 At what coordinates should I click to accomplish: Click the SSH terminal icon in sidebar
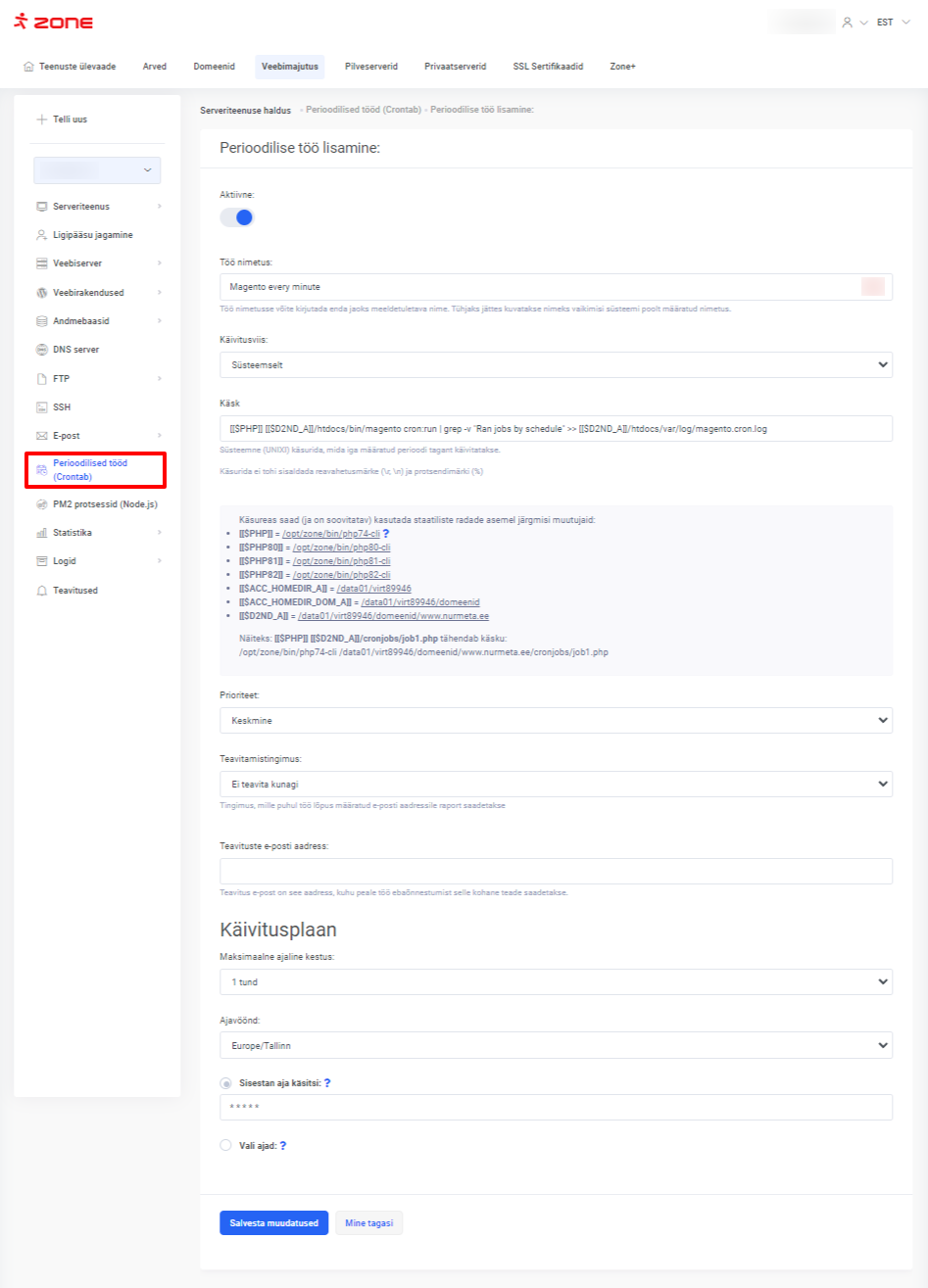[42, 407]
